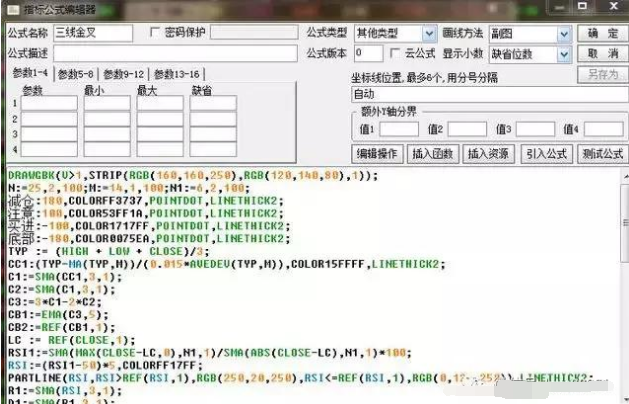Click row 4 缺省 default field
Image resolution: width=629 pixels, height=404 pixels.
(x=213, y=149)
